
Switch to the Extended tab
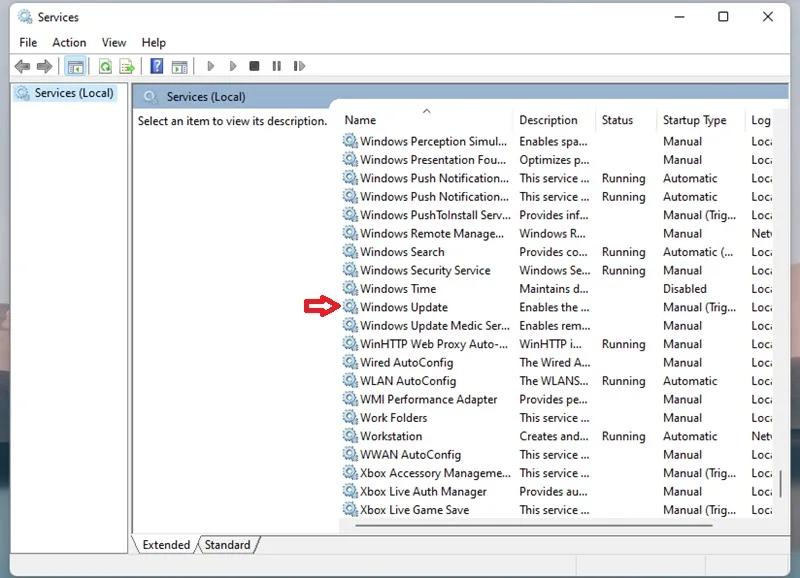[x=166, y=545]
